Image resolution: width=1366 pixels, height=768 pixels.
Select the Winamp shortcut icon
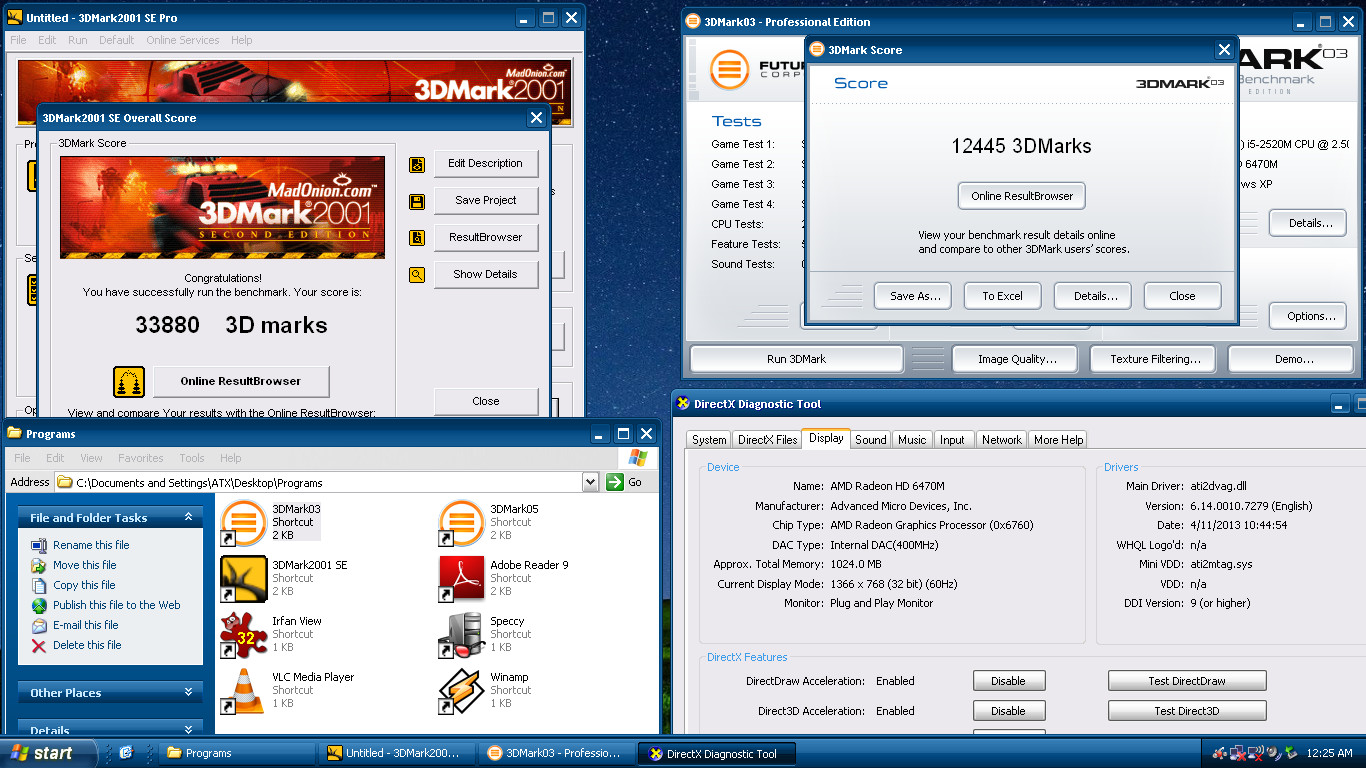click(461, 691)
